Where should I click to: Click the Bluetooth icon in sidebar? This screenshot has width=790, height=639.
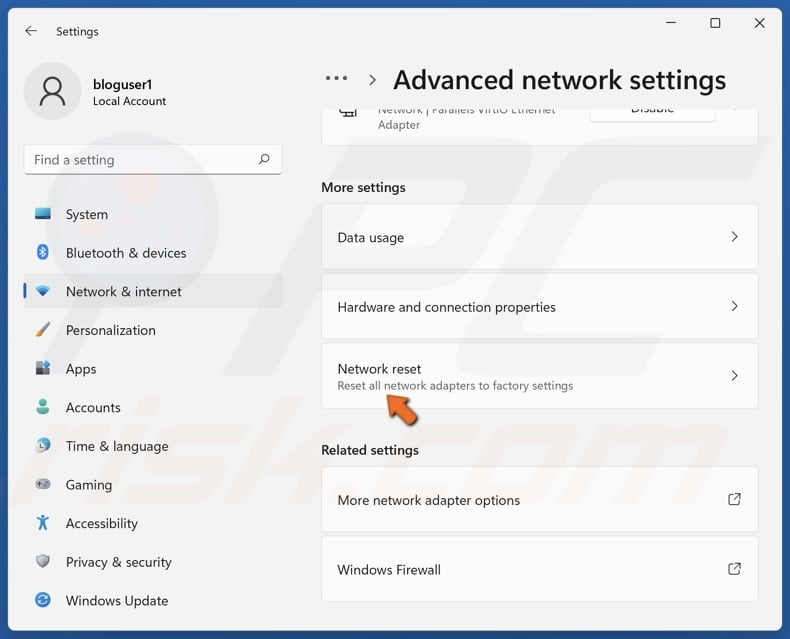[x=43, y=252]
